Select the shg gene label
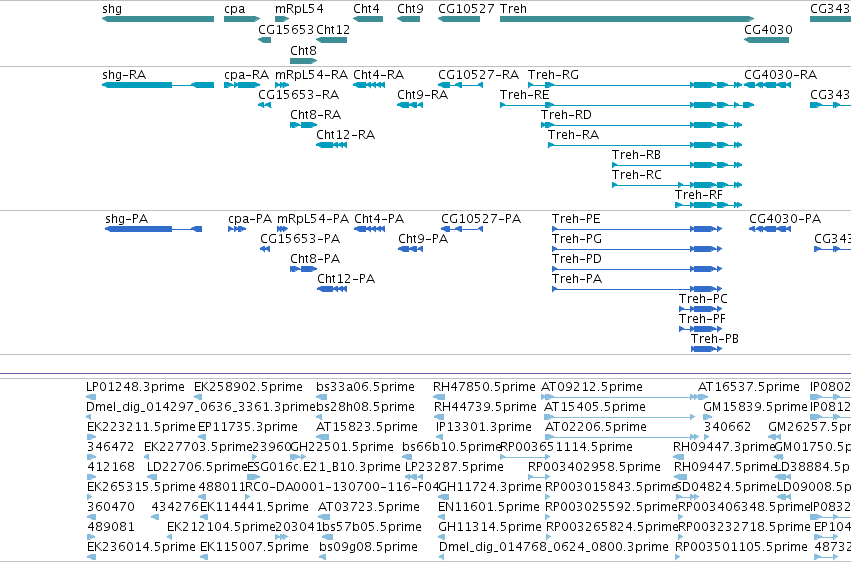Screen dimensions: 851x562 pyautogui.click(x=112, y=9)
